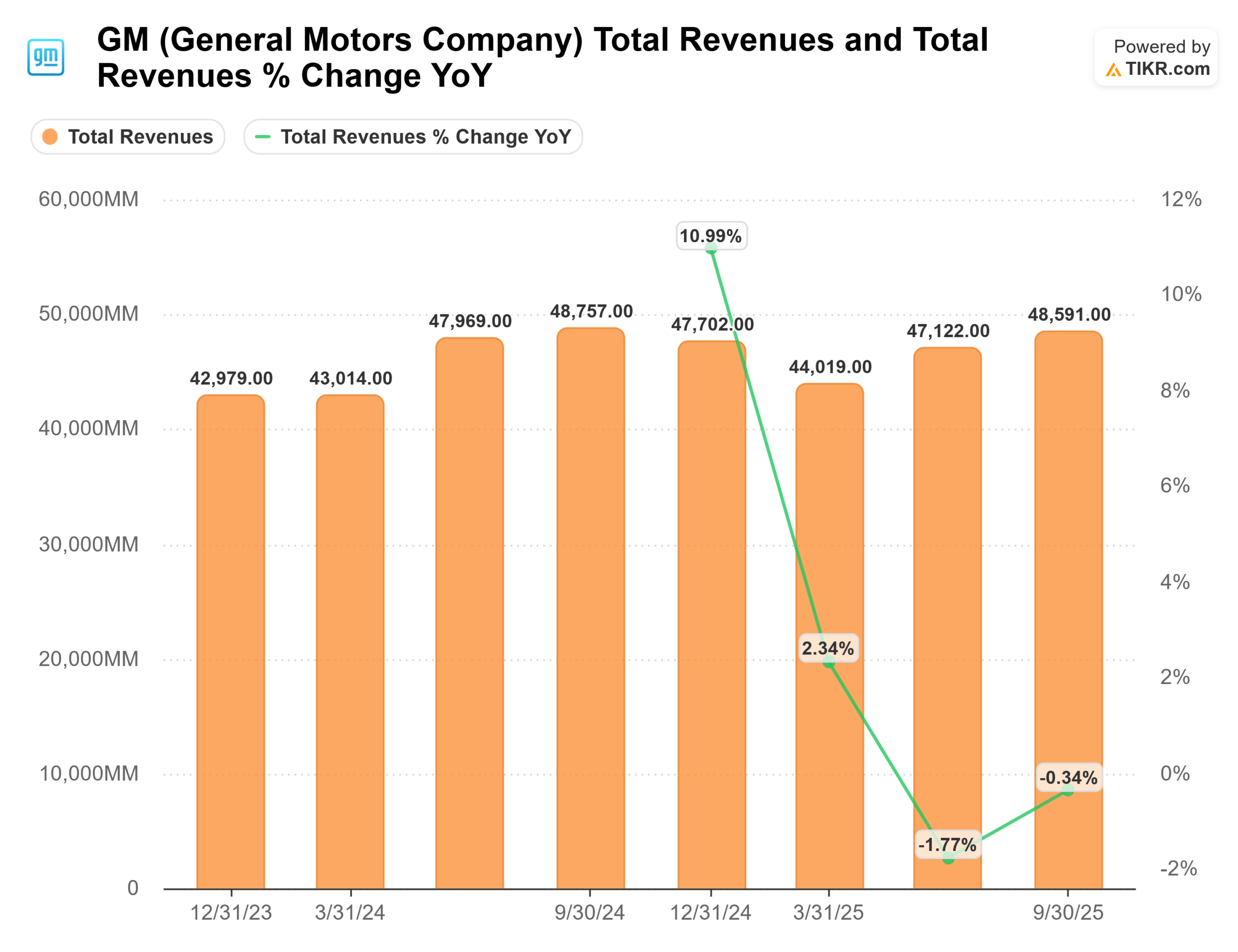The height and width of the screenshot is (952, 1238).
Task: Click the 12/31/23 x-axis label
Action: click(231, 912)
